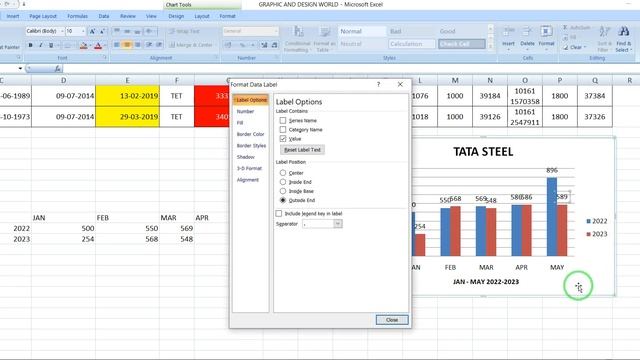Screen dimensions: 640x360
Task: Open the General number format dropdown
Action: pyautogui.click(x=276, y=31)
